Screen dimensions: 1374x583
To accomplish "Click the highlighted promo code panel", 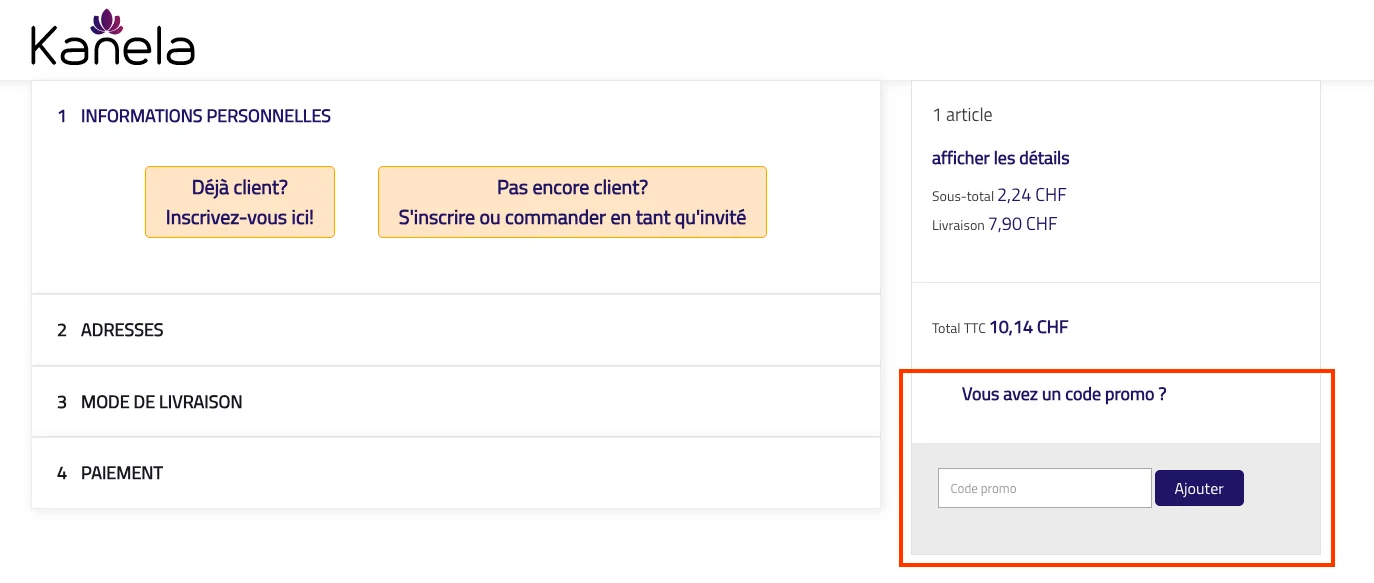I will [1116, 464].
